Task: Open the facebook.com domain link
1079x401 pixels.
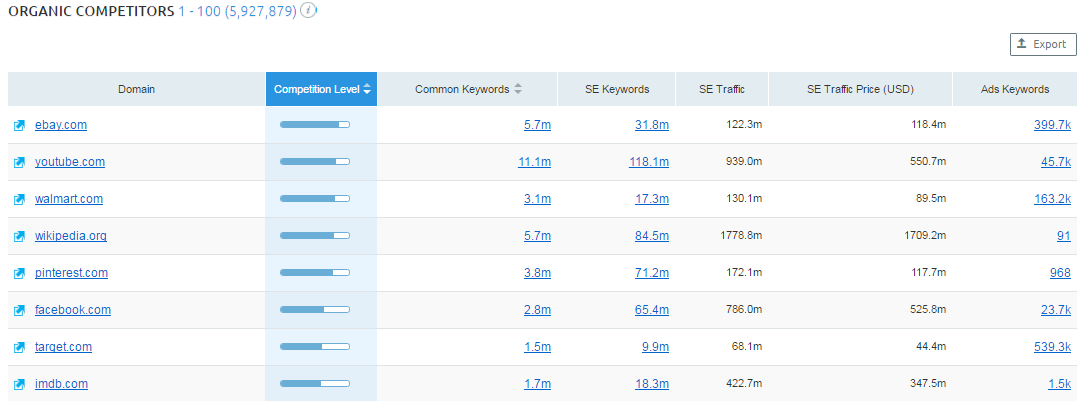Action: coord(73,310)
